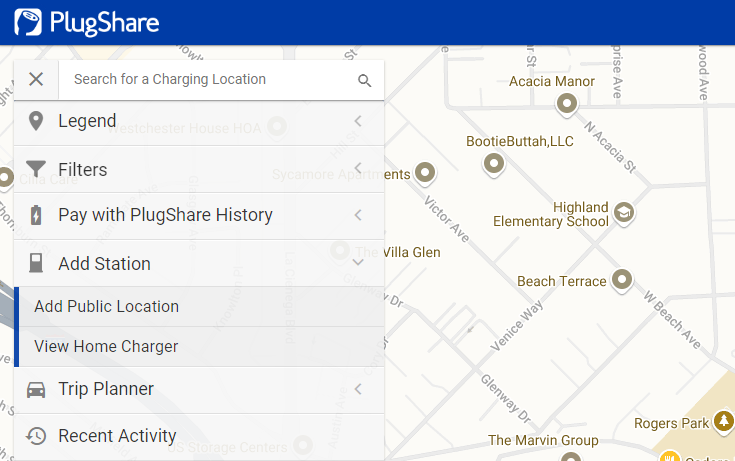Open the Filters menu section
Viewport: 735px width, 461px height.
(x=199, y=169)
